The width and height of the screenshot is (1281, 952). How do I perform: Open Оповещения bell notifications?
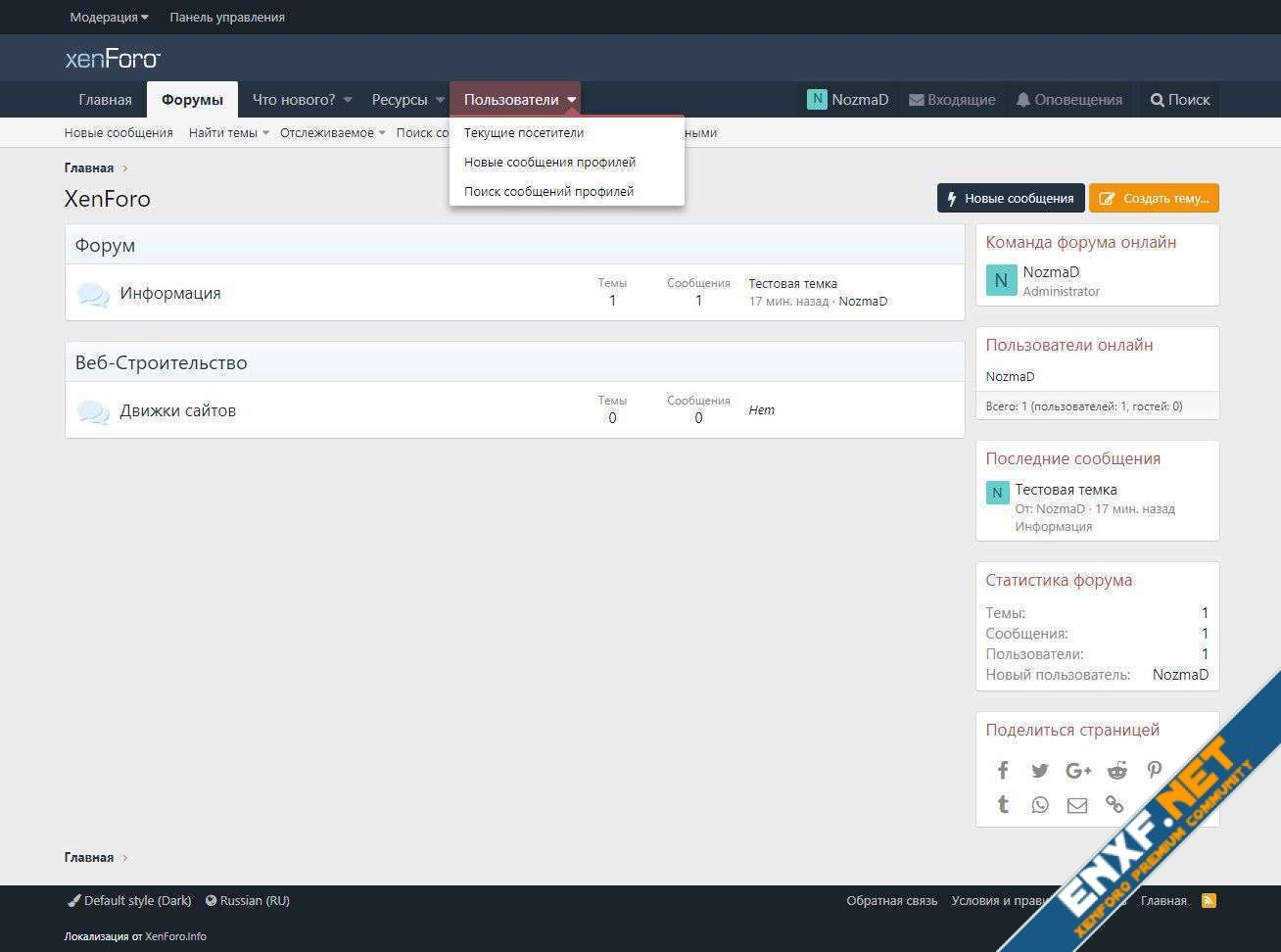coord(1068,100)
